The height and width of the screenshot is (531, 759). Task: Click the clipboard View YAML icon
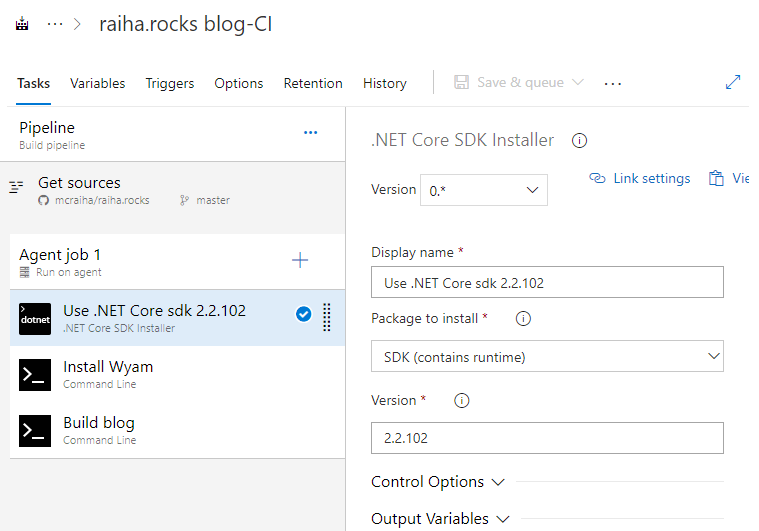[716, 178]
